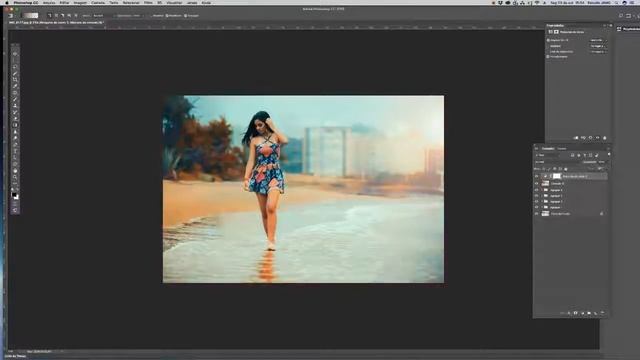Viewport: 640px width, 360px height.
Task: Click the mask icon in the Properties panel header
Action: pyautogui.click(x=556, y=31)
